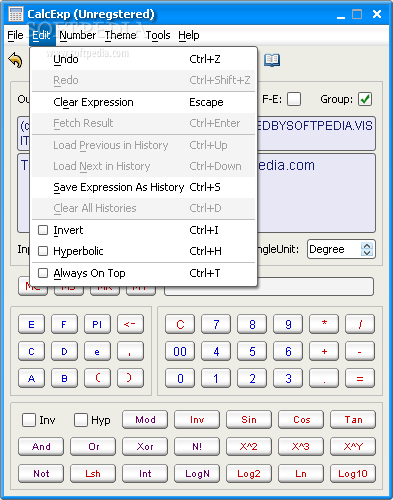Click the Sin button
393x500 pixels.
249,420
